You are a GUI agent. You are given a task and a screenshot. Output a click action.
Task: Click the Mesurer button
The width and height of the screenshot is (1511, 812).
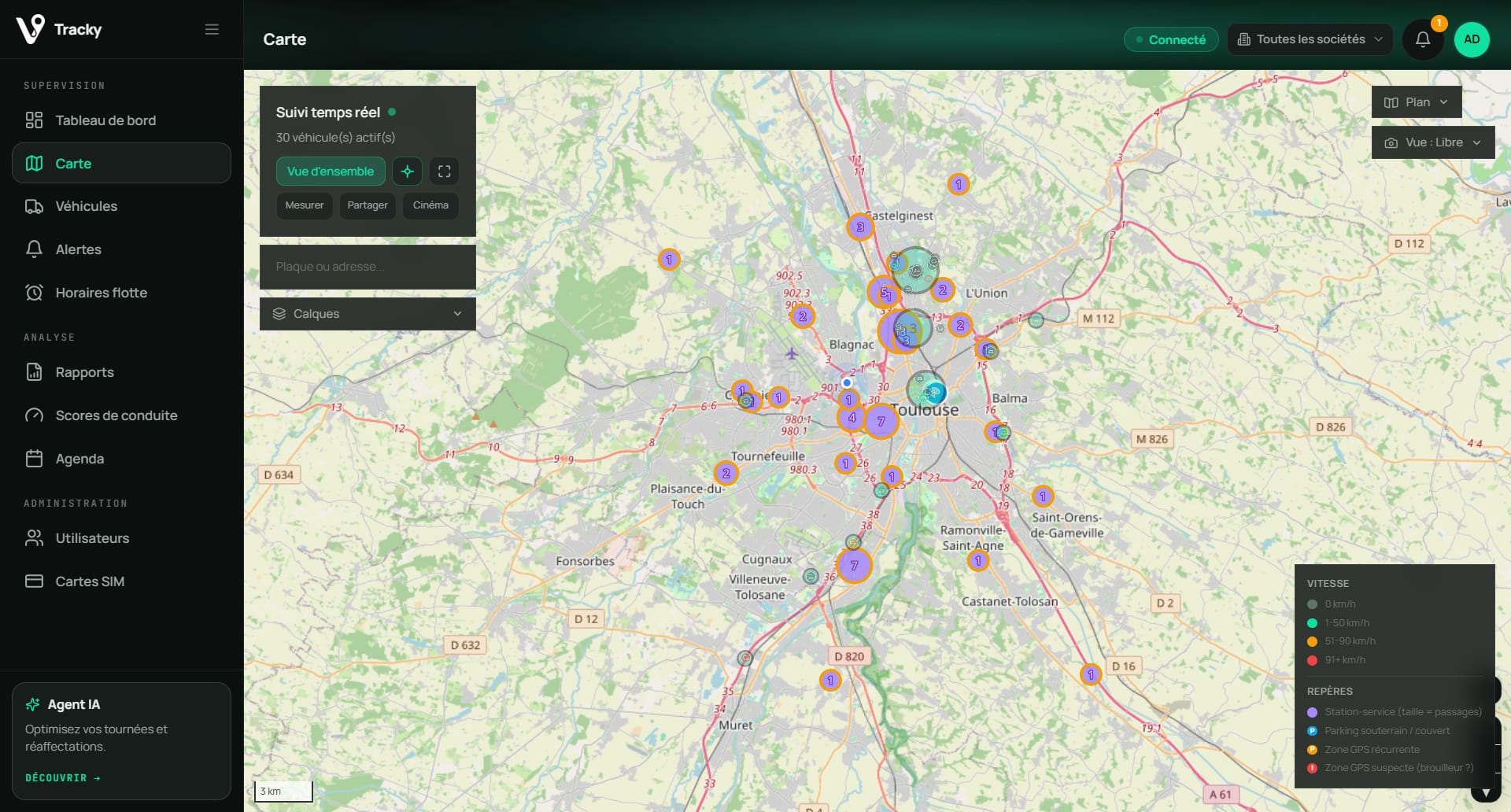click(x=305, y=205)
